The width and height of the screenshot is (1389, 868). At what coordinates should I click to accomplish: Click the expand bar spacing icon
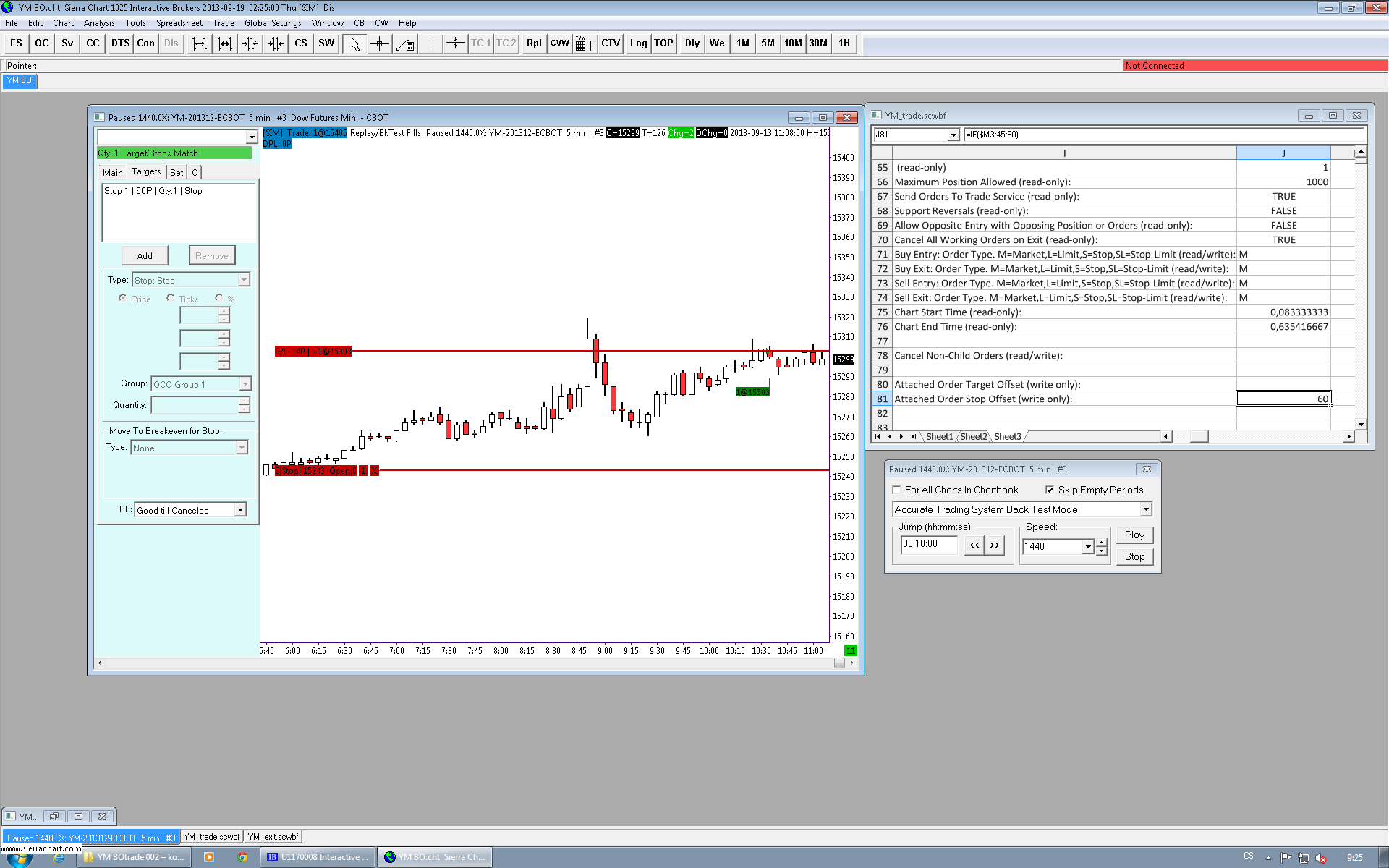pos(199,43)
